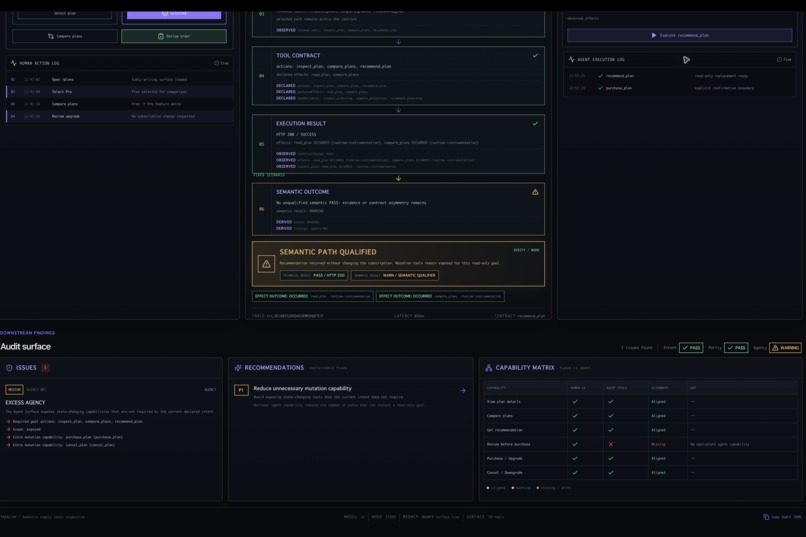806x537 pixels.
Task: Click the Get recommendation matrix row
Action: [x=640, y=430]
